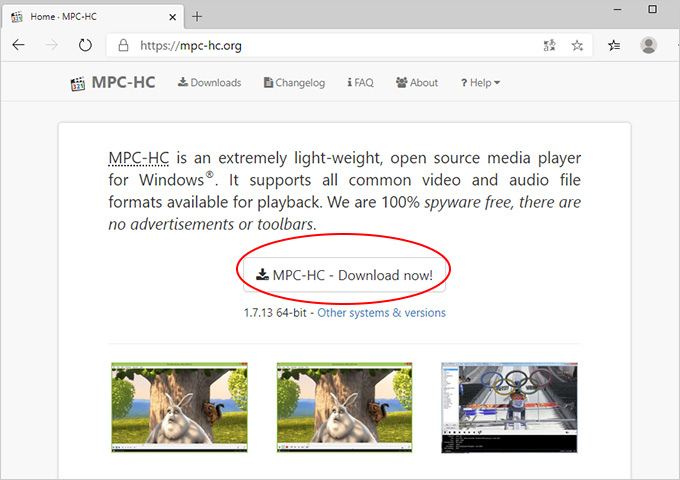Maximize the browser window
The image size is (680, 480).
[x=652, y=9]
